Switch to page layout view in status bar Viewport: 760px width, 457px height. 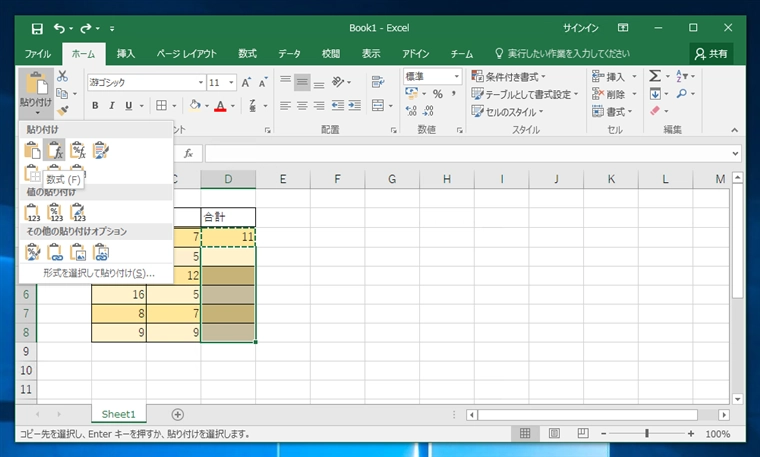pos(554,433)
